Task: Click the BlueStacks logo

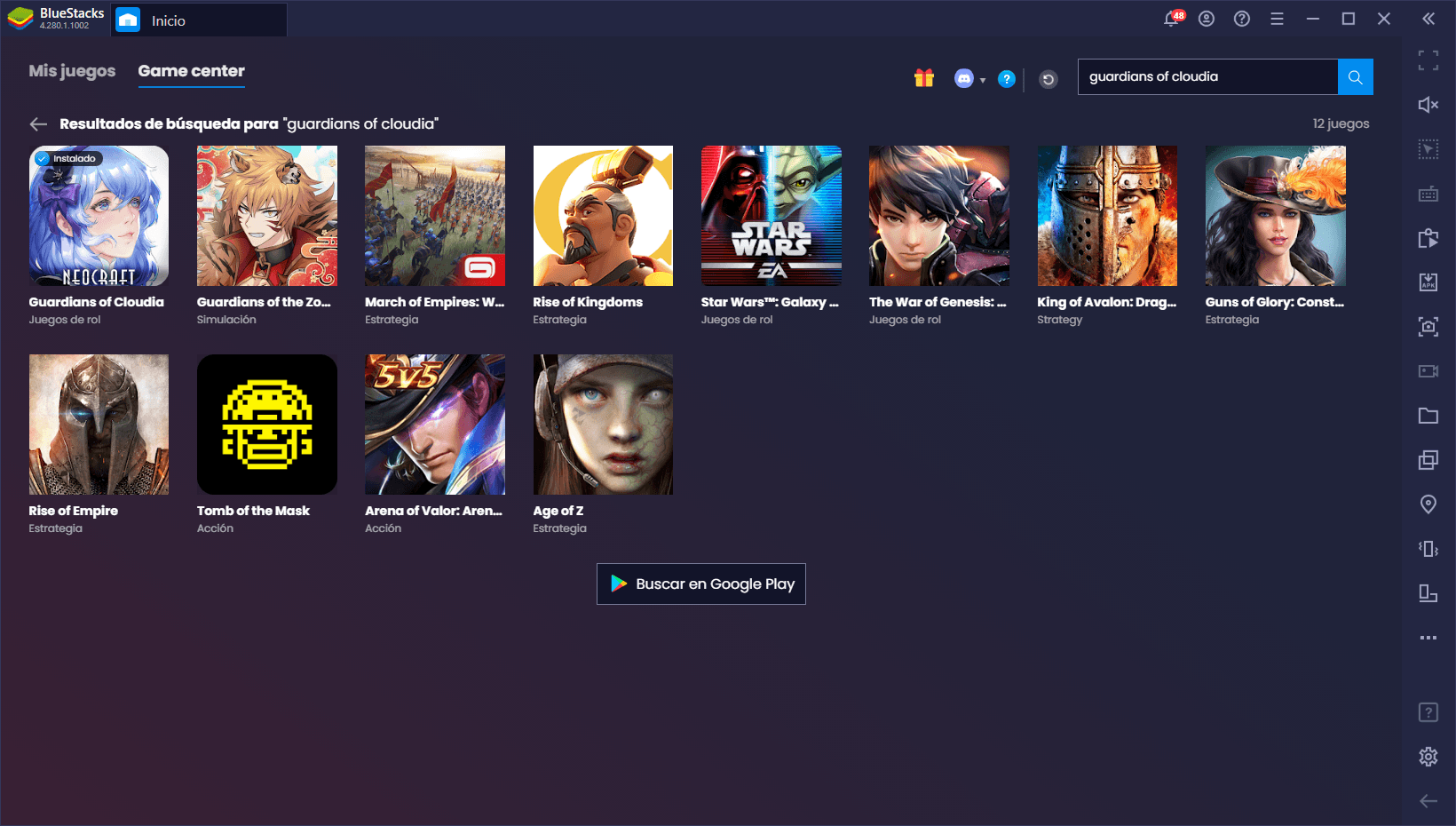Action: click(x=20, y=19)
